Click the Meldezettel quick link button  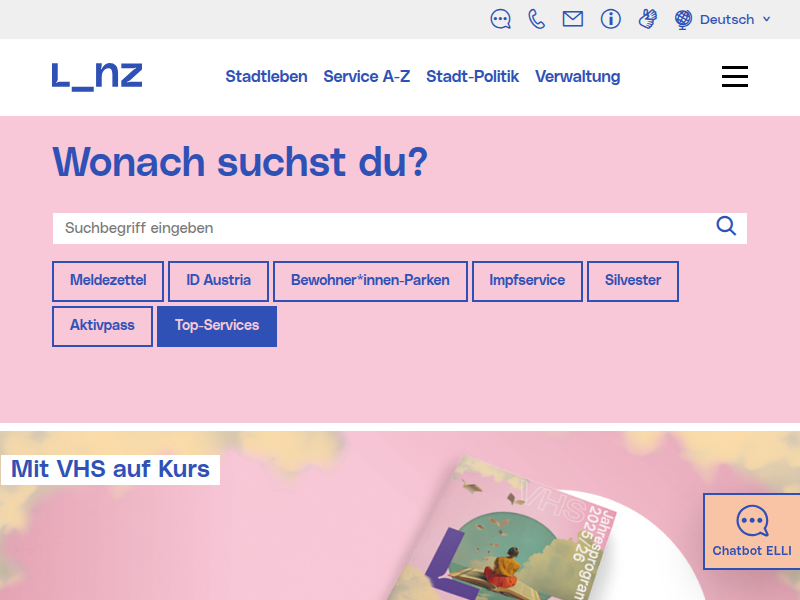108,281
